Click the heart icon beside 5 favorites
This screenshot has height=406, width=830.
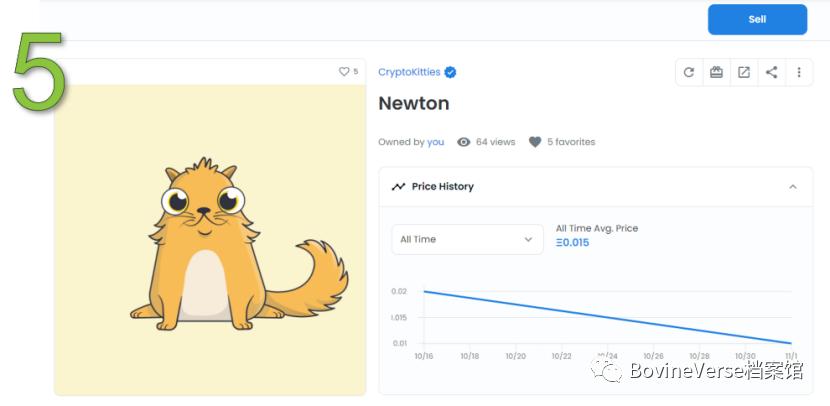tap(535, 142)
